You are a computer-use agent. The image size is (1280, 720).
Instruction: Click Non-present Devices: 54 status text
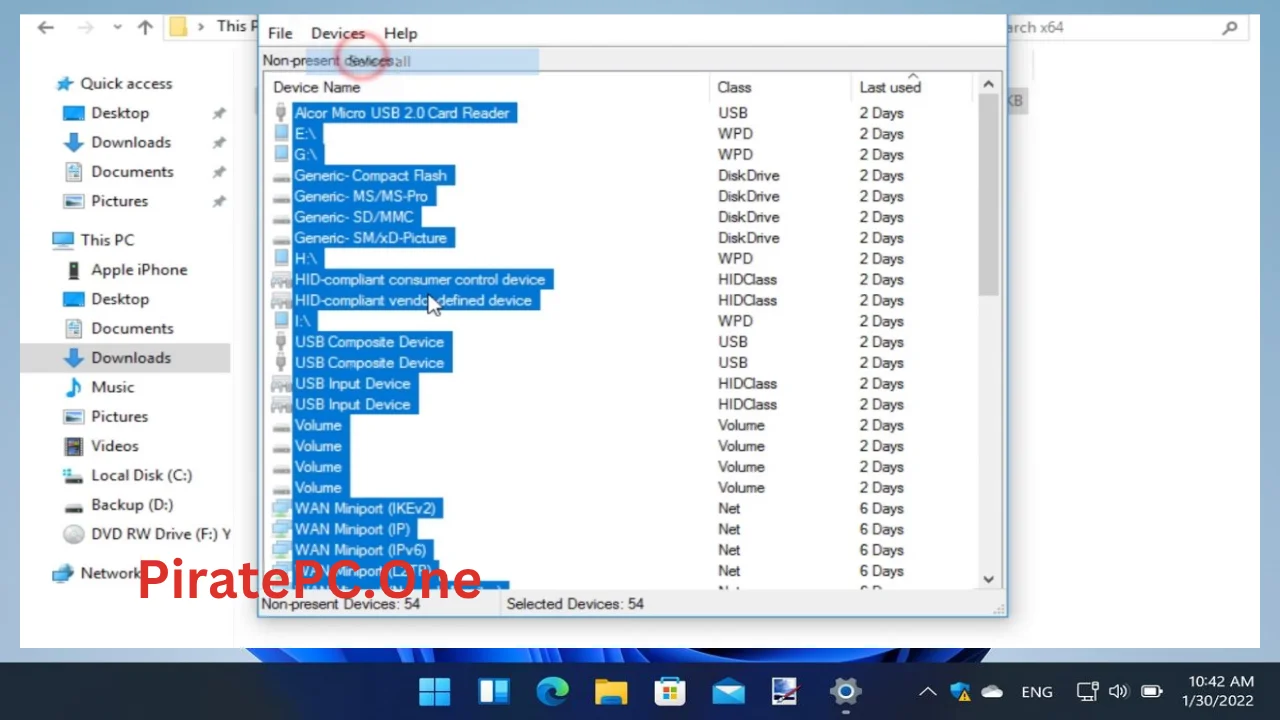341,604
